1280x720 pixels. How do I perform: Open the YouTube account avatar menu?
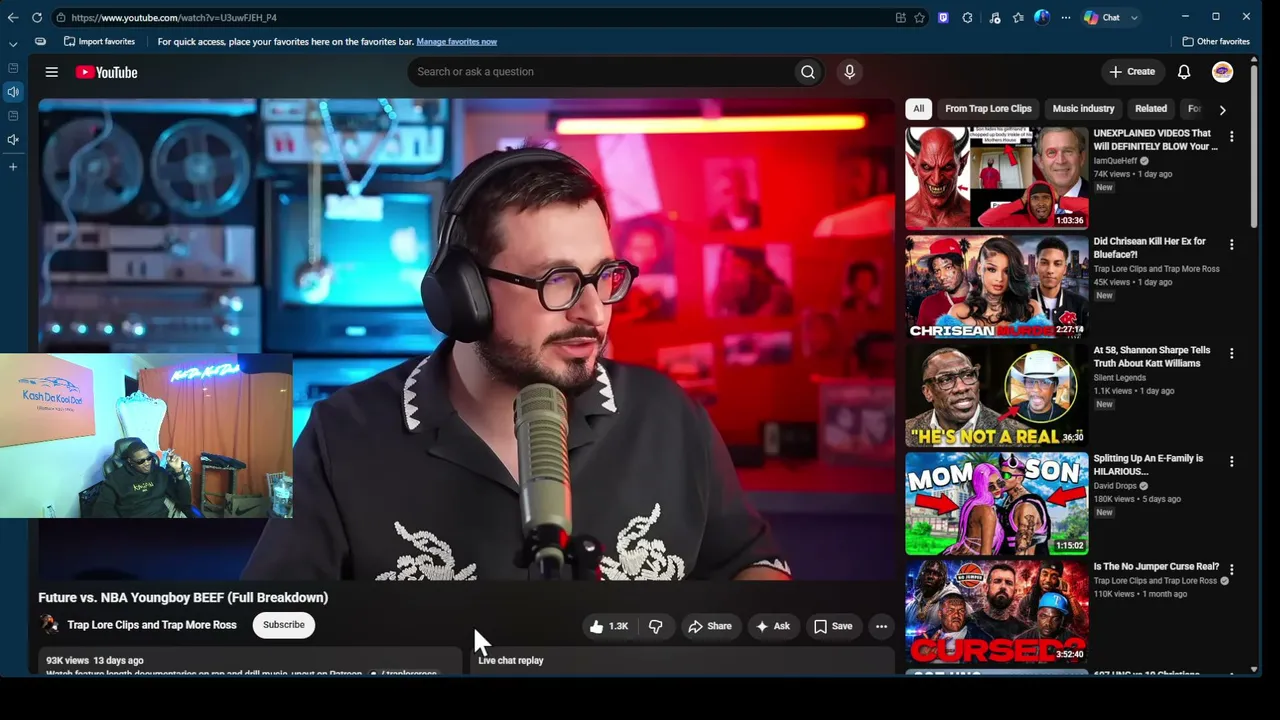pyautogui.click(x=1222, y=72)
